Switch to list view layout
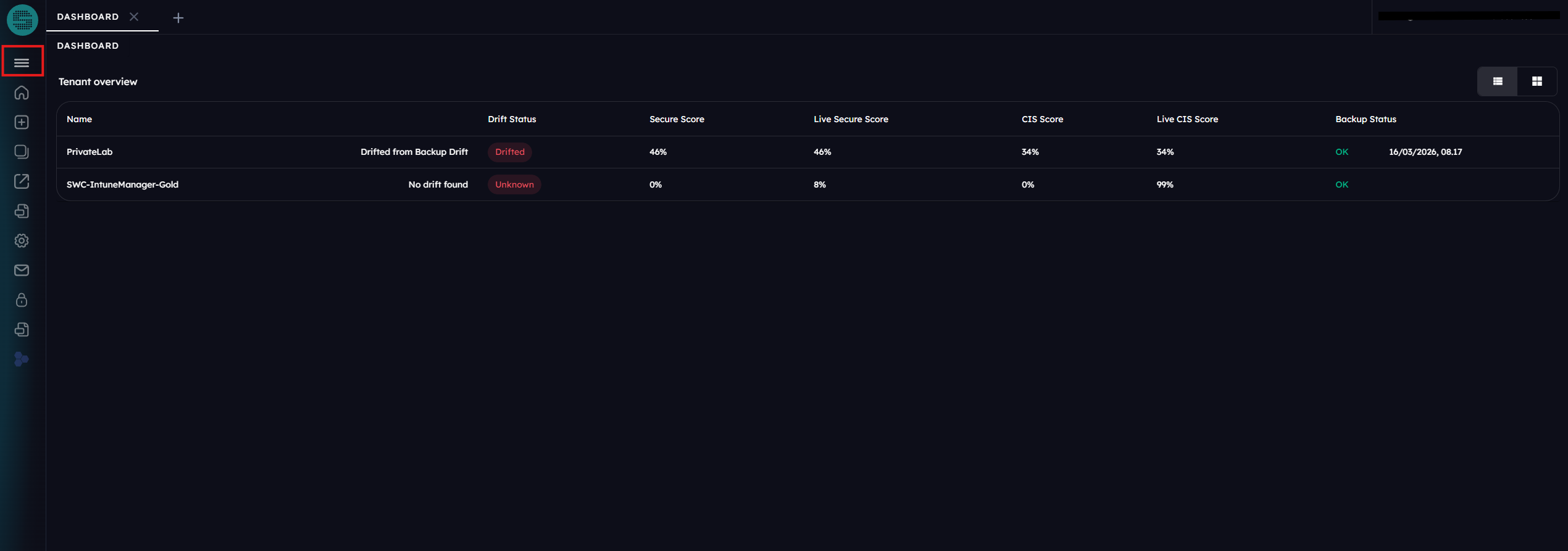 point(1497,81)
